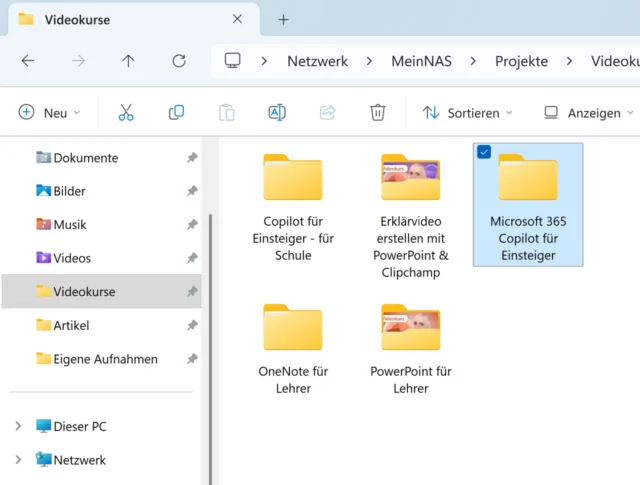
Task: Select Videokurse in the sidebar
Action: click(101, 291)
